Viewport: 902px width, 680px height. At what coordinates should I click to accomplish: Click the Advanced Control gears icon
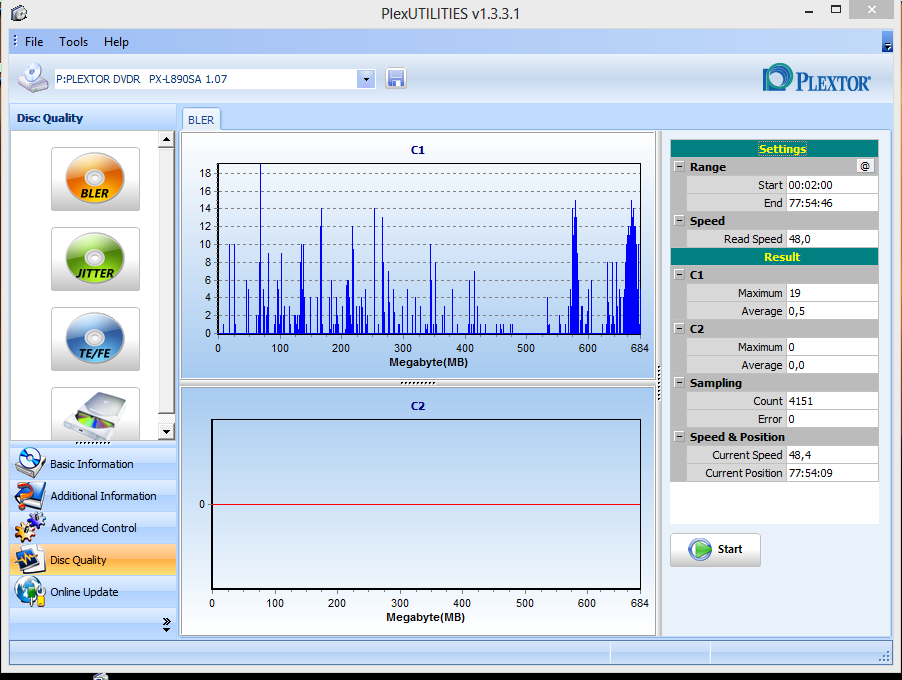[29, 528]
